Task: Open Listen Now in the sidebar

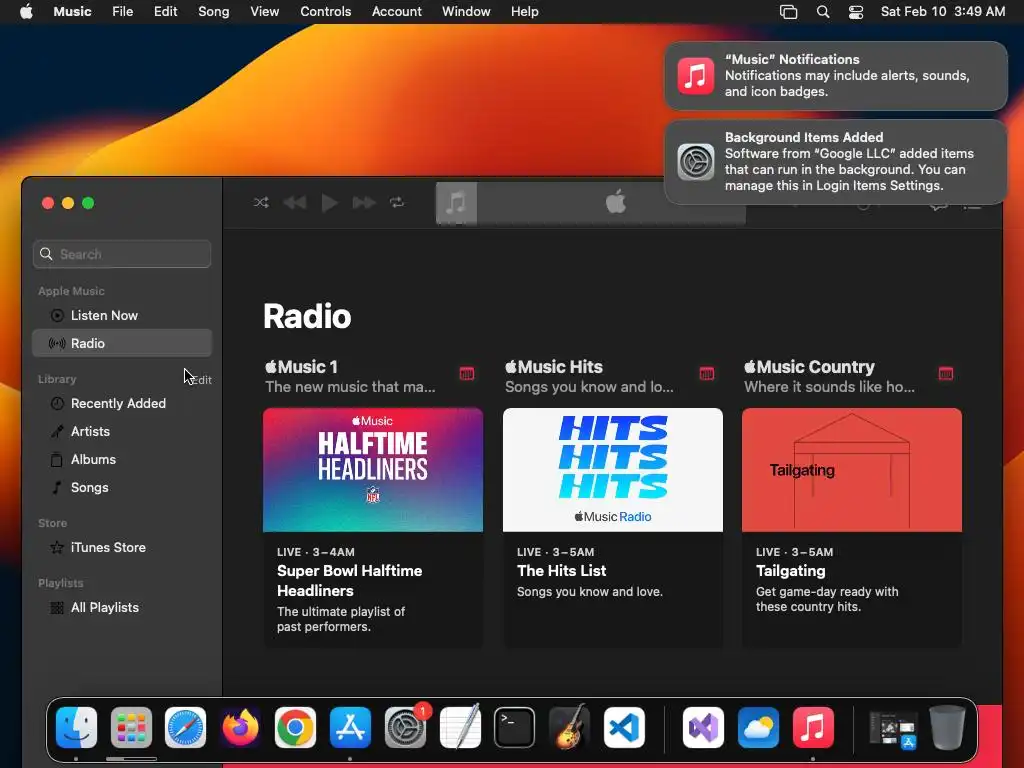Action: (x=122, y=315)
